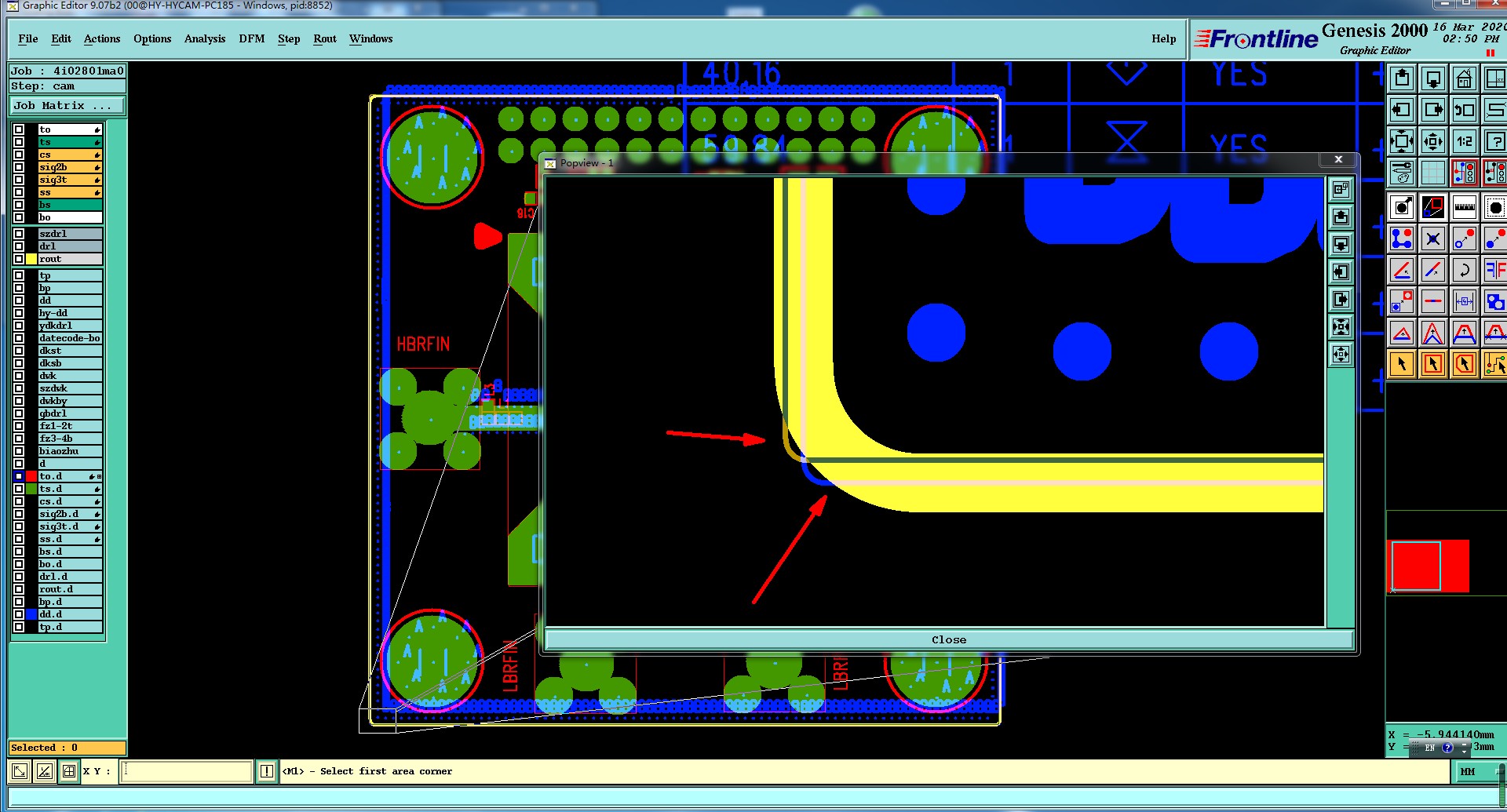The height and width of the screenshot is (812, 1507).
Task: Click the 1:2 scale zoom icon
Action: (1465, 141)
